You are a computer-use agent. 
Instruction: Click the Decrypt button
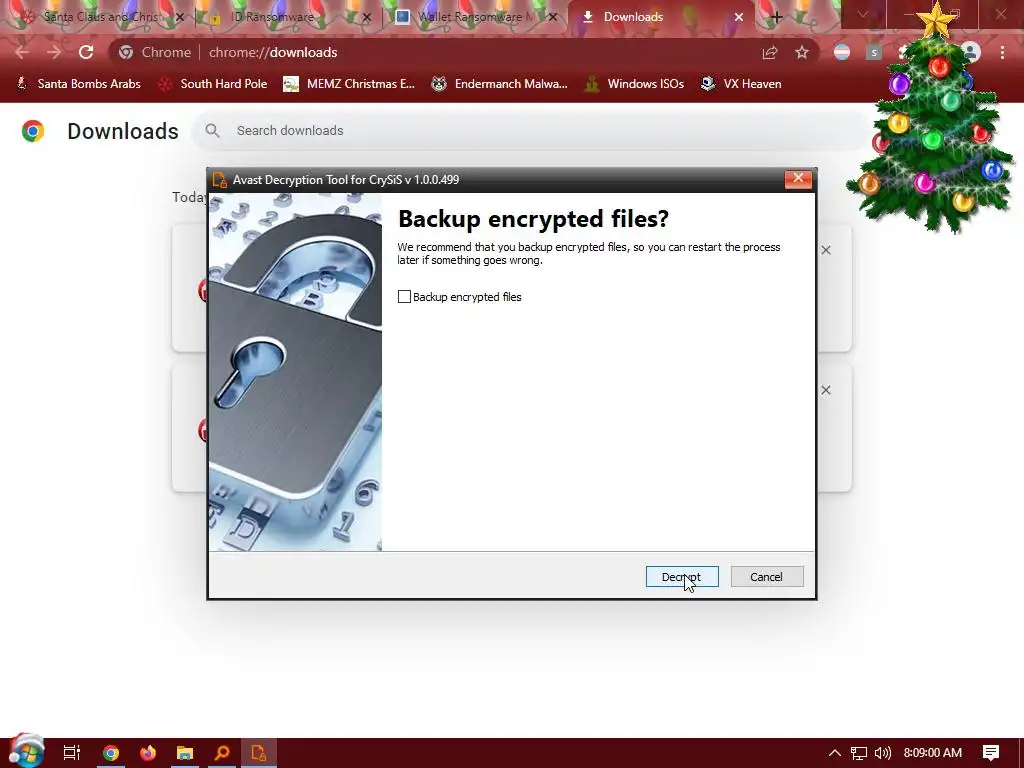[682, 577]
